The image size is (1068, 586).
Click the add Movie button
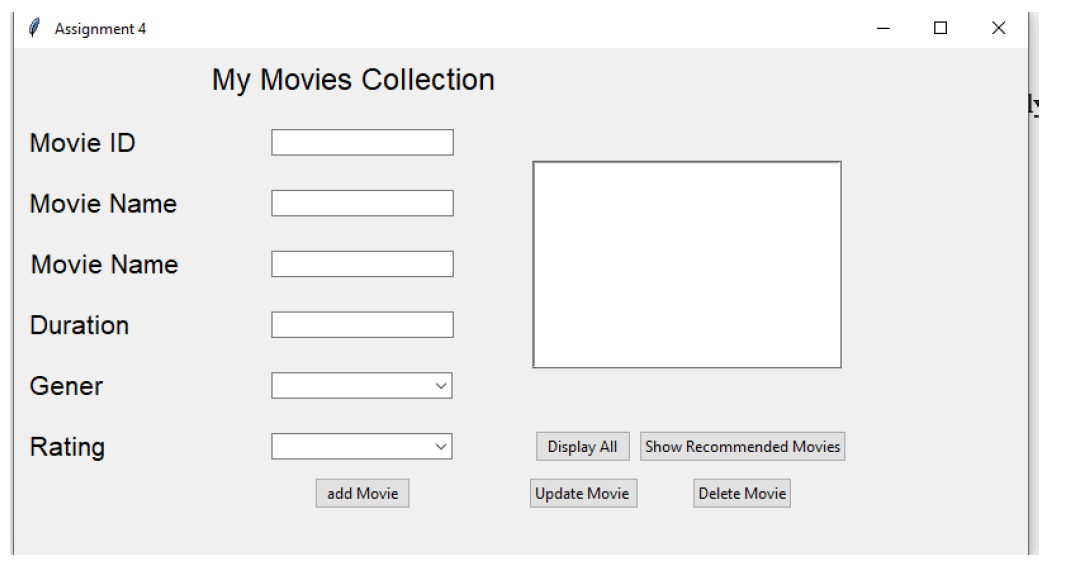pyautogui.click(x=362, y=492)
